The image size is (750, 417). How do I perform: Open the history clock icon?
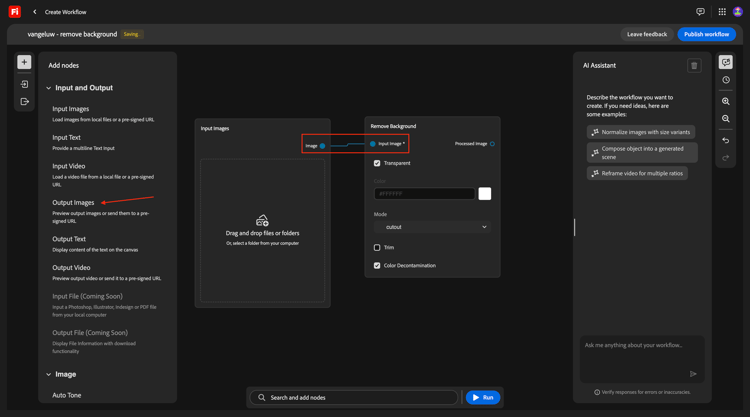tap(726, 80)
